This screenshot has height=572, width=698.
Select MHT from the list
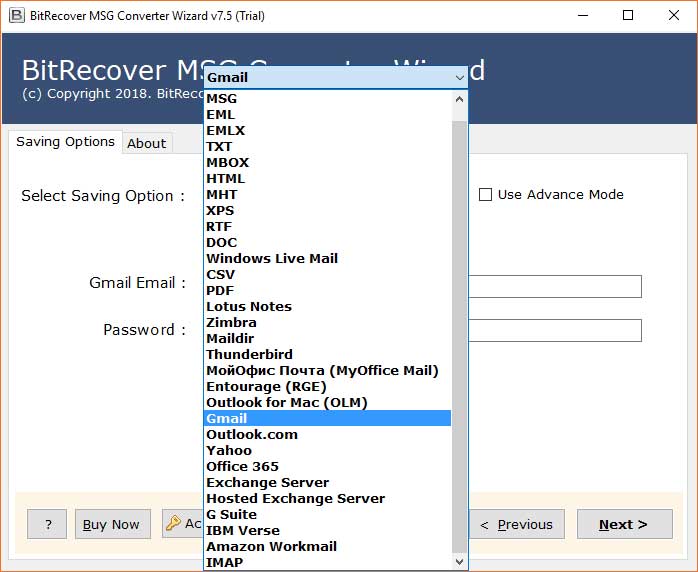(328, 195)
